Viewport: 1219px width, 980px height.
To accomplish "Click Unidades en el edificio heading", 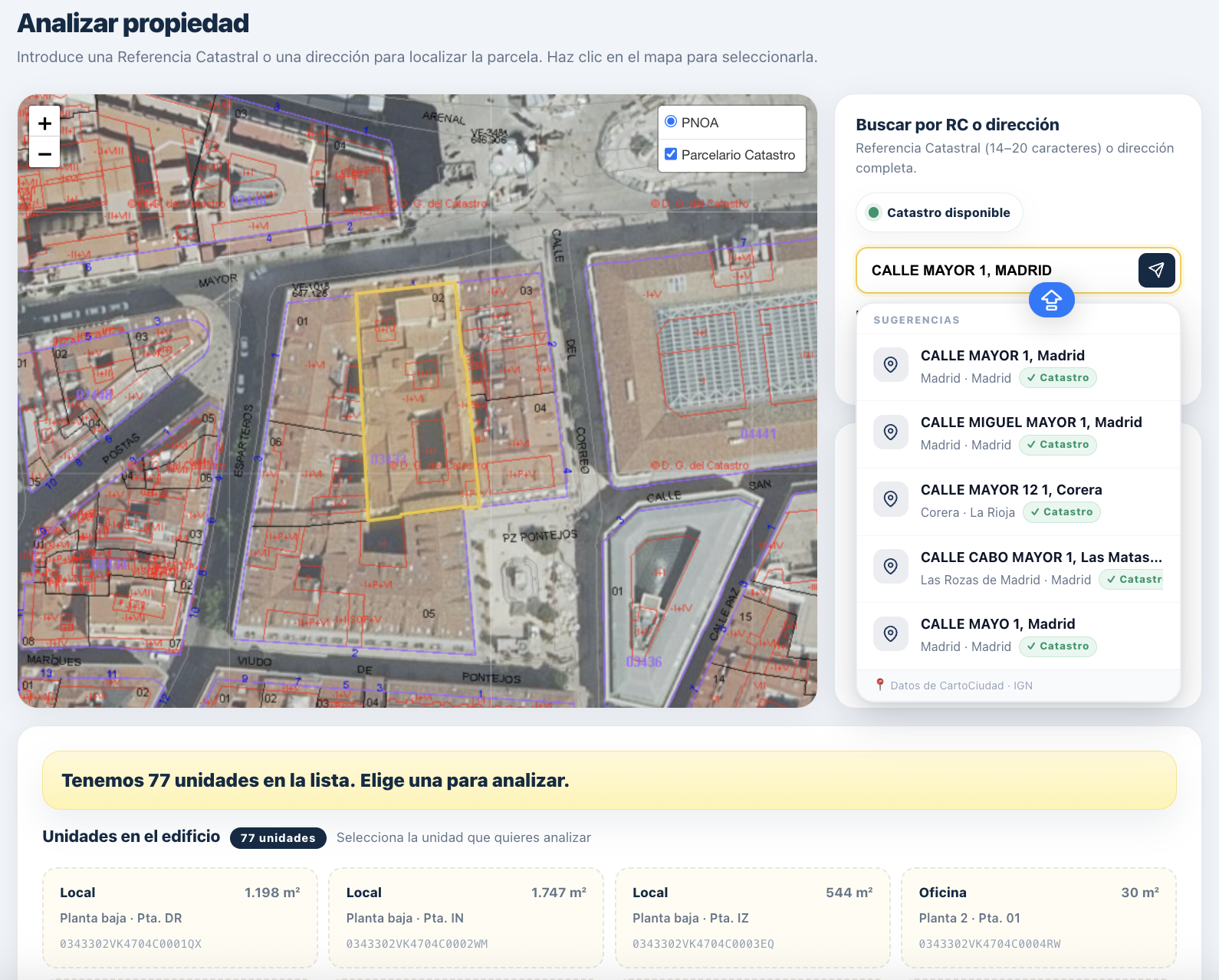I will 131,837.
